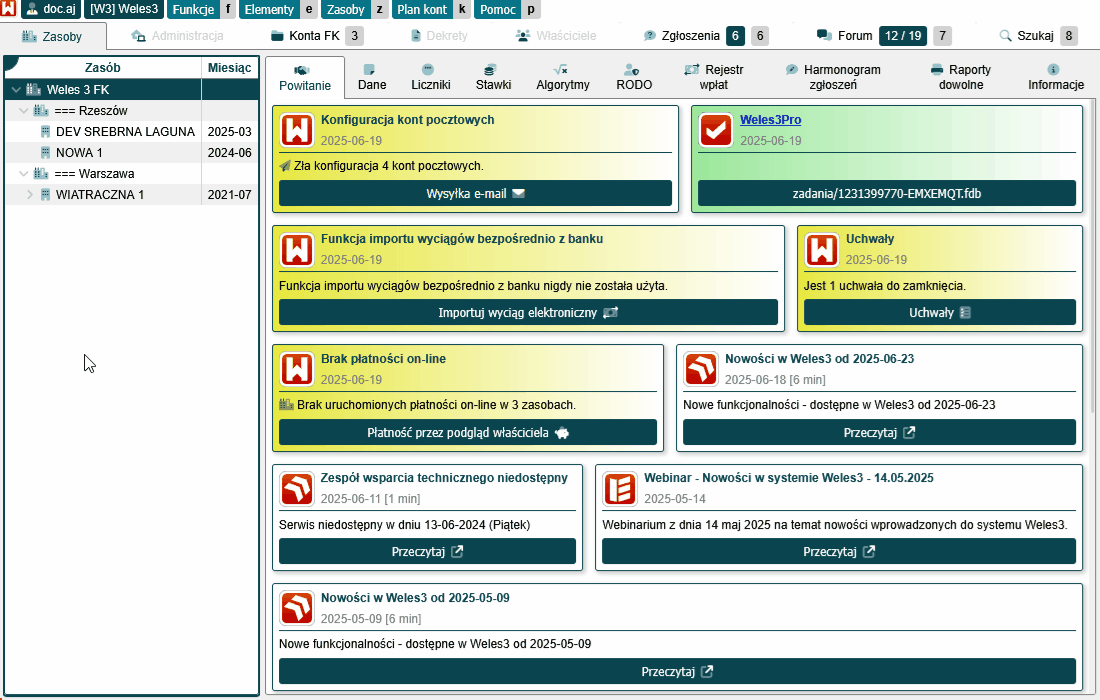Click the Zasób column header
Viewport: 1100px width, 700px height.
click(x=103, y=68)
